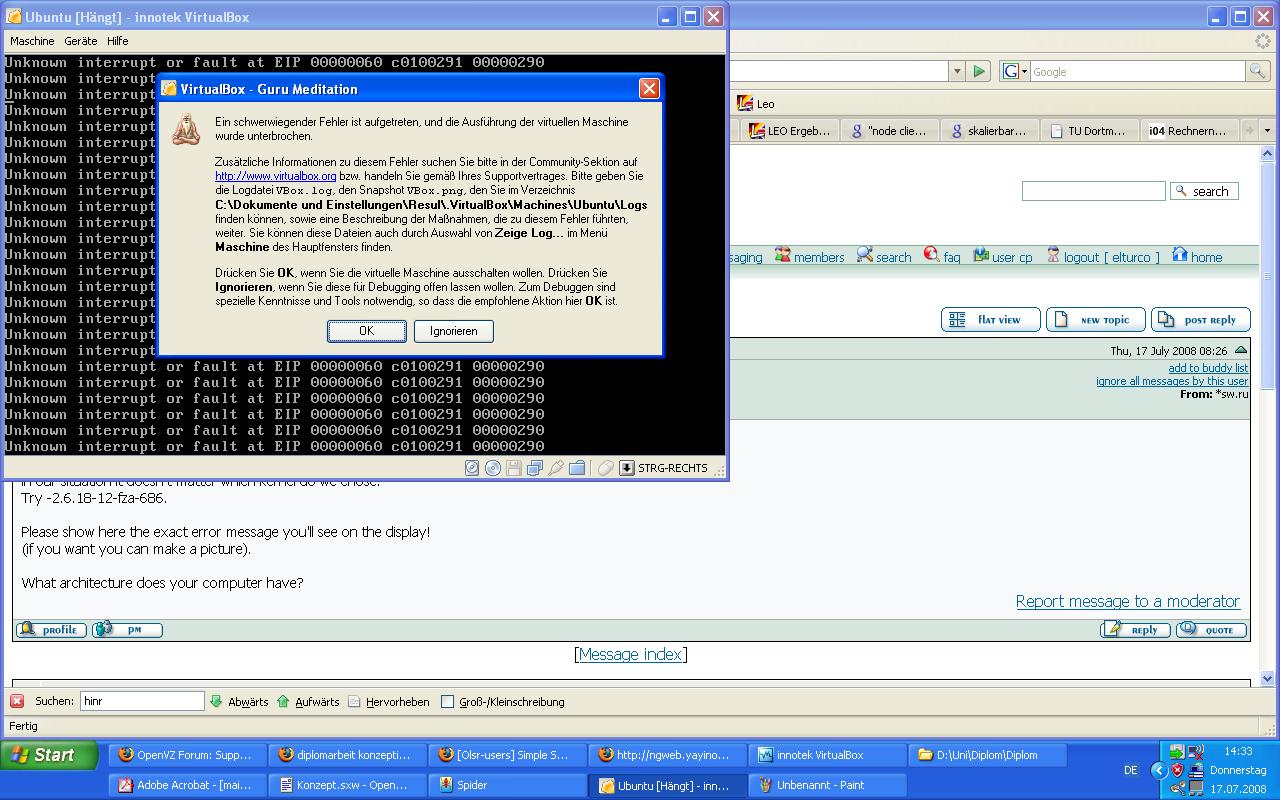Screen dimensions: 1280x800
Task: Close the find bar with red X
Action: point(17,701)
